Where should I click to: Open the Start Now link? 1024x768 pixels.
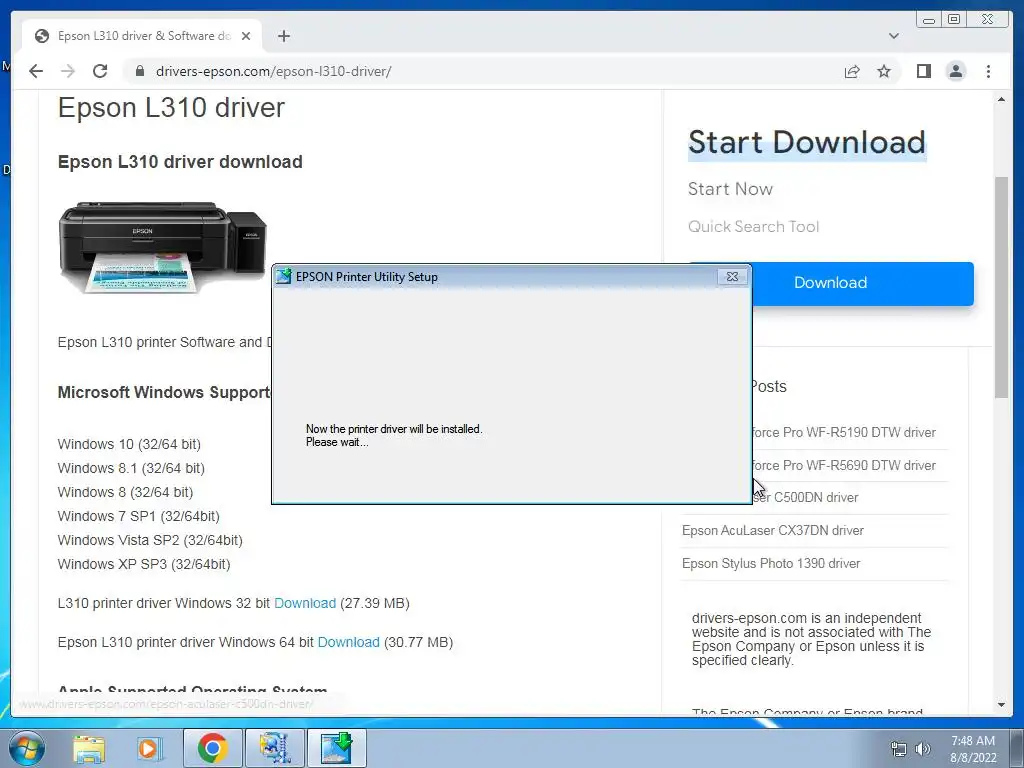coord(730,189)
